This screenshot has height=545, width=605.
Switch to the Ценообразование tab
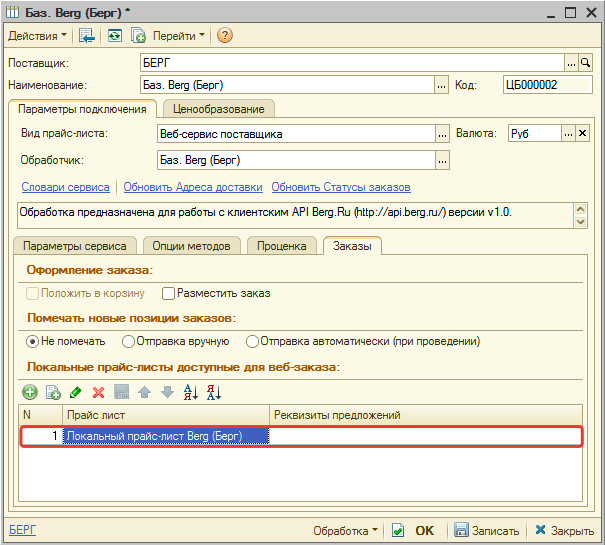[x=219, y=109]
